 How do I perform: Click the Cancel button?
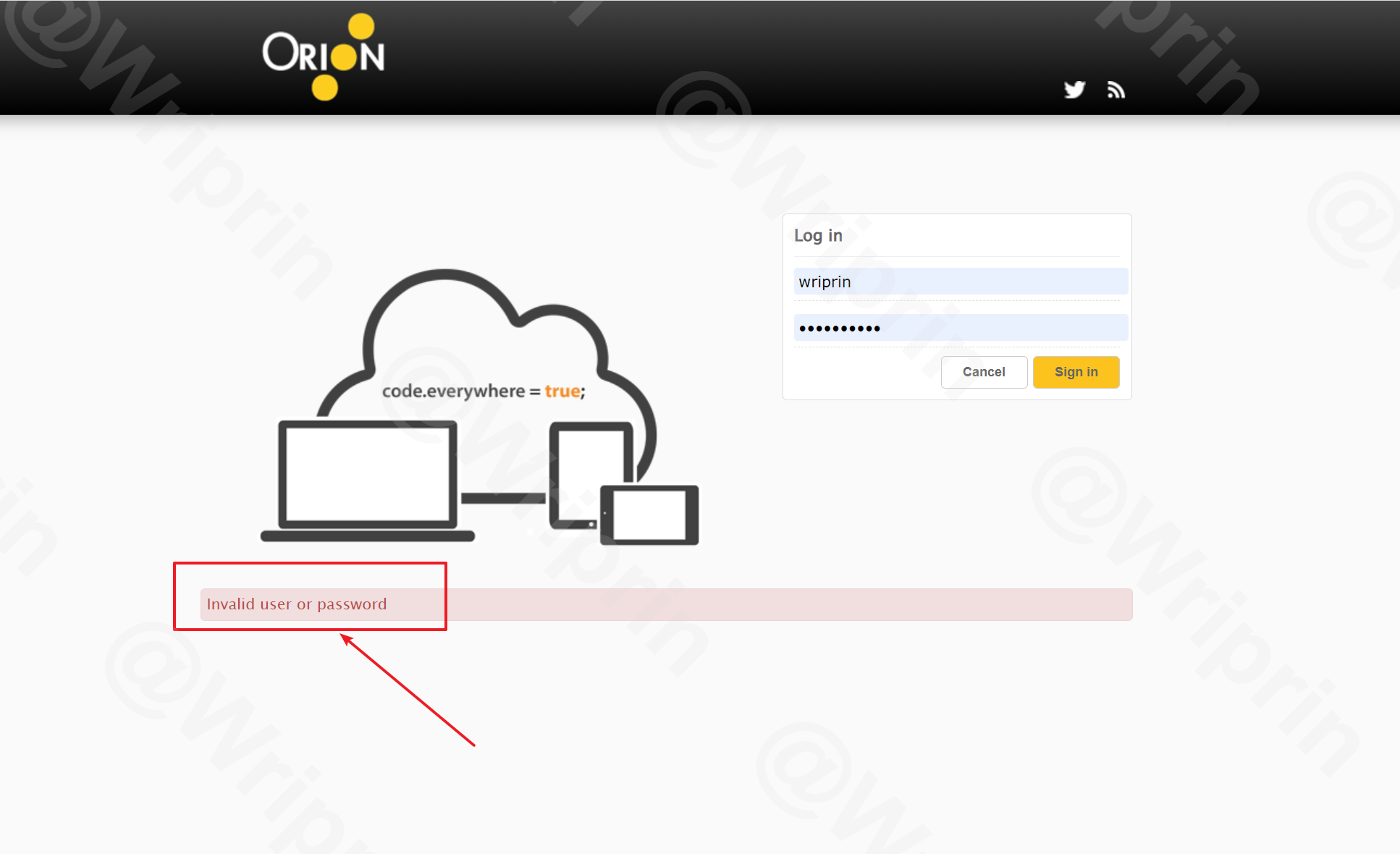pos(984,372)
